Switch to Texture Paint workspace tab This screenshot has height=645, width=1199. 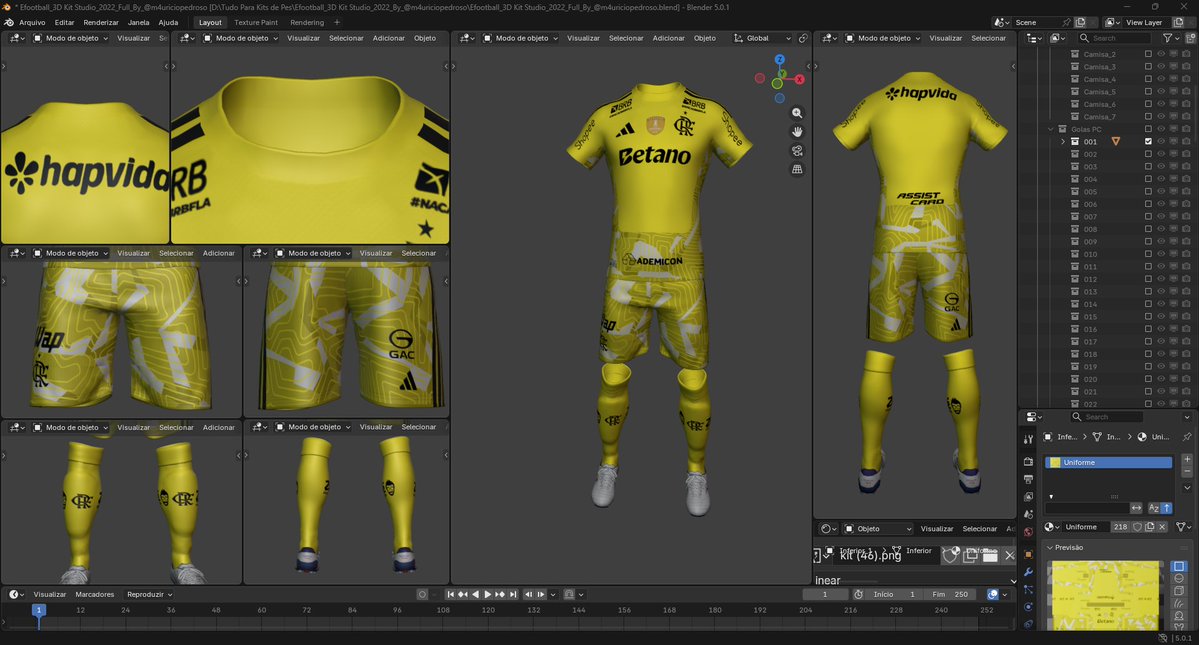[256, 22]
